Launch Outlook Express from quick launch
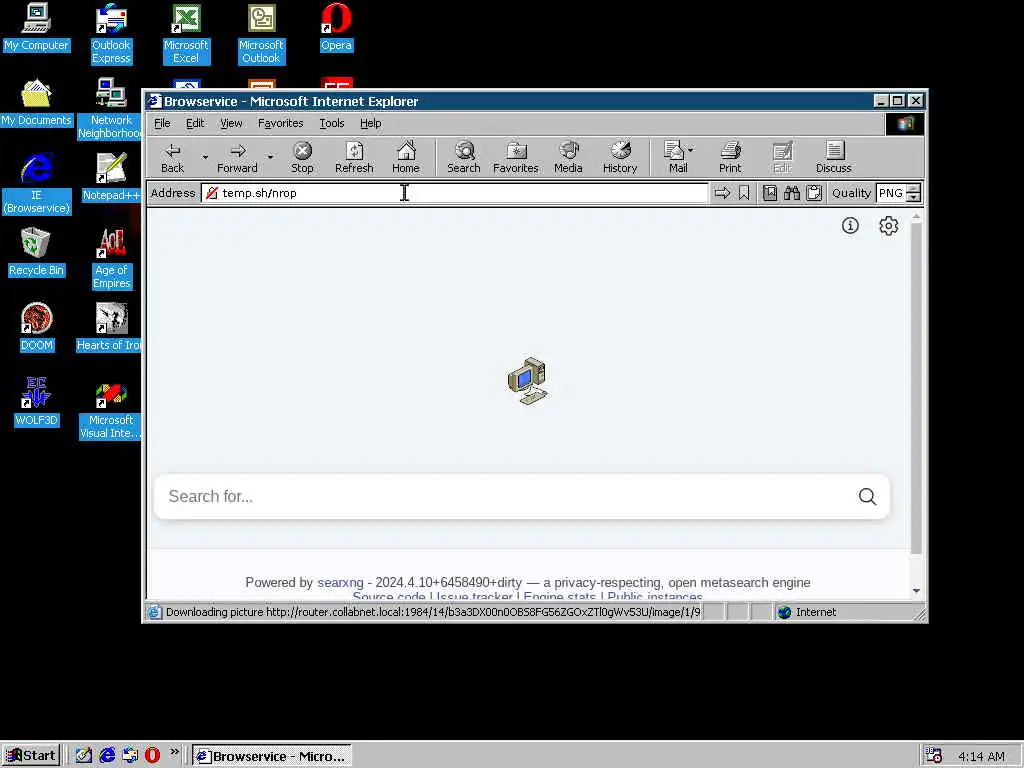This screenshot has width=1024, height=768. tap(130, 756)
